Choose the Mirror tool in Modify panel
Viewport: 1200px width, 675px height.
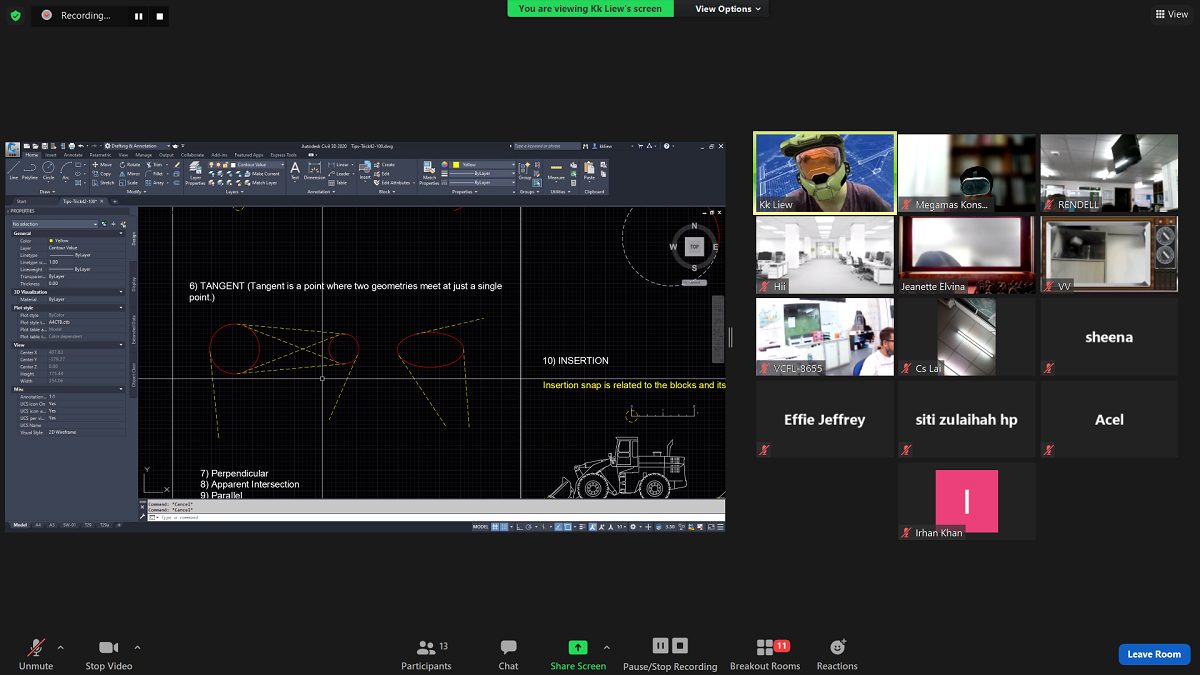point(129,174)
